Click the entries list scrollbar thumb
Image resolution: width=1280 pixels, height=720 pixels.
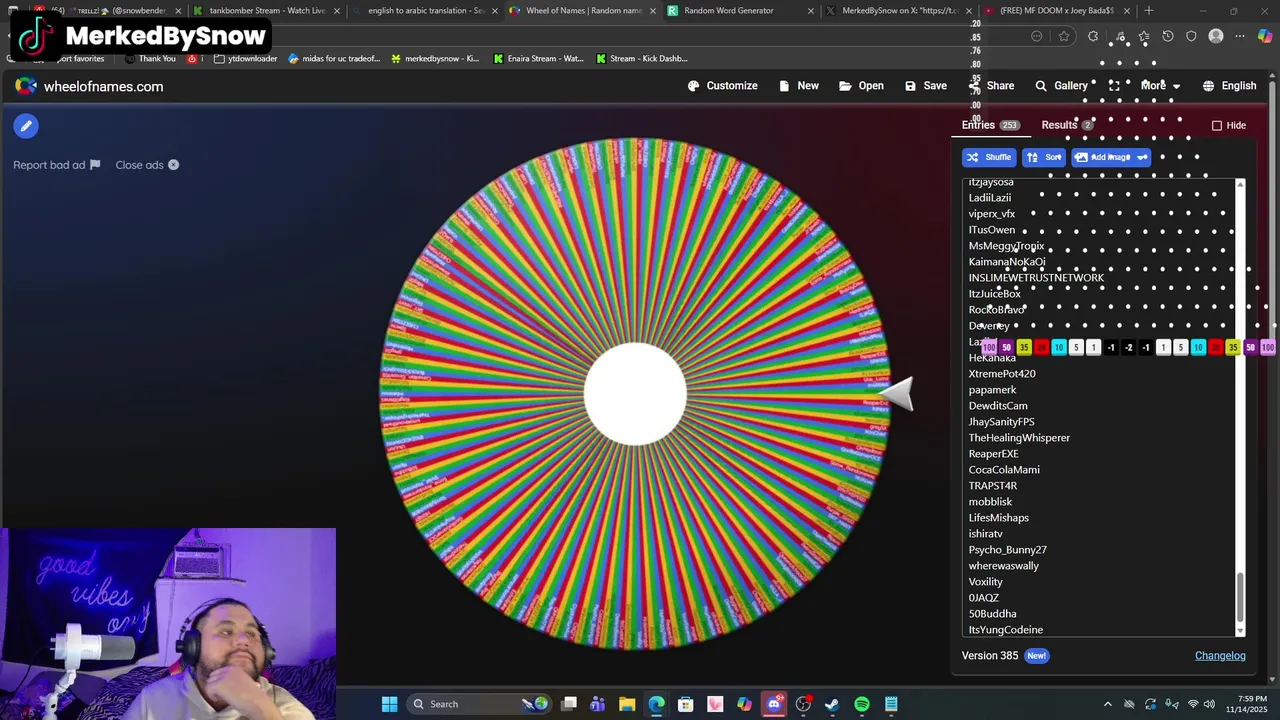tap(1240, 597)
